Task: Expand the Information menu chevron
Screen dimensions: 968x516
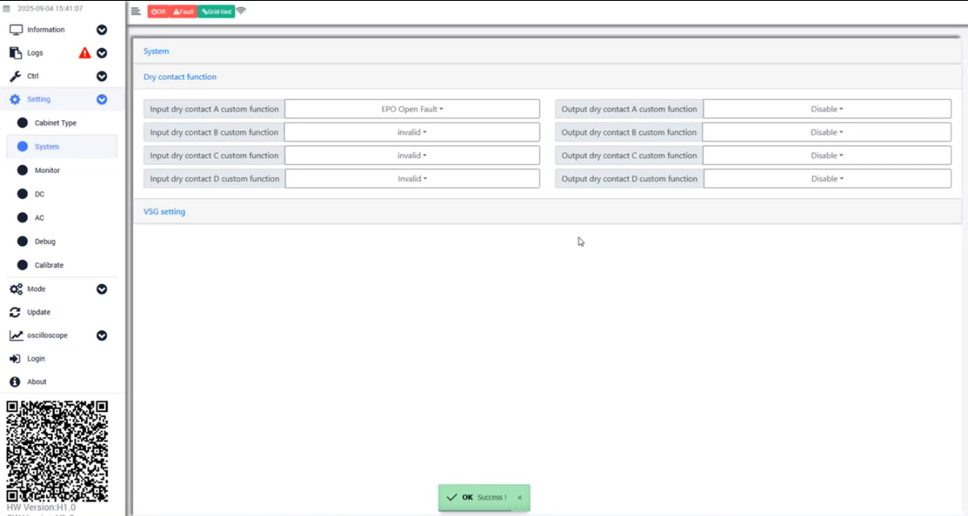Action: coord(101,30)
